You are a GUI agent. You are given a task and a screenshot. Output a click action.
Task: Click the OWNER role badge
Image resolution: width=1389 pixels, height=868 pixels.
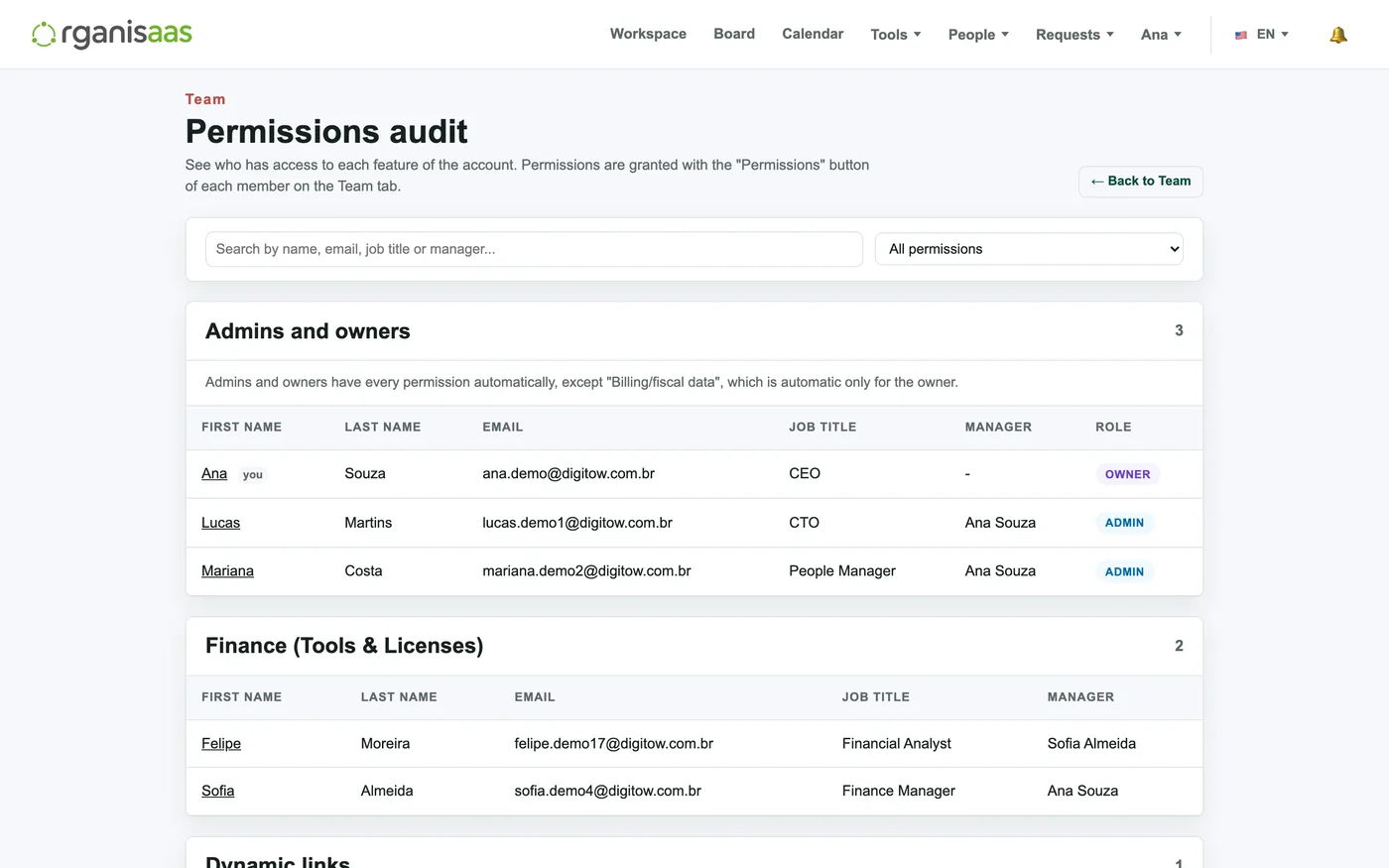click(x=1128, y=474)
